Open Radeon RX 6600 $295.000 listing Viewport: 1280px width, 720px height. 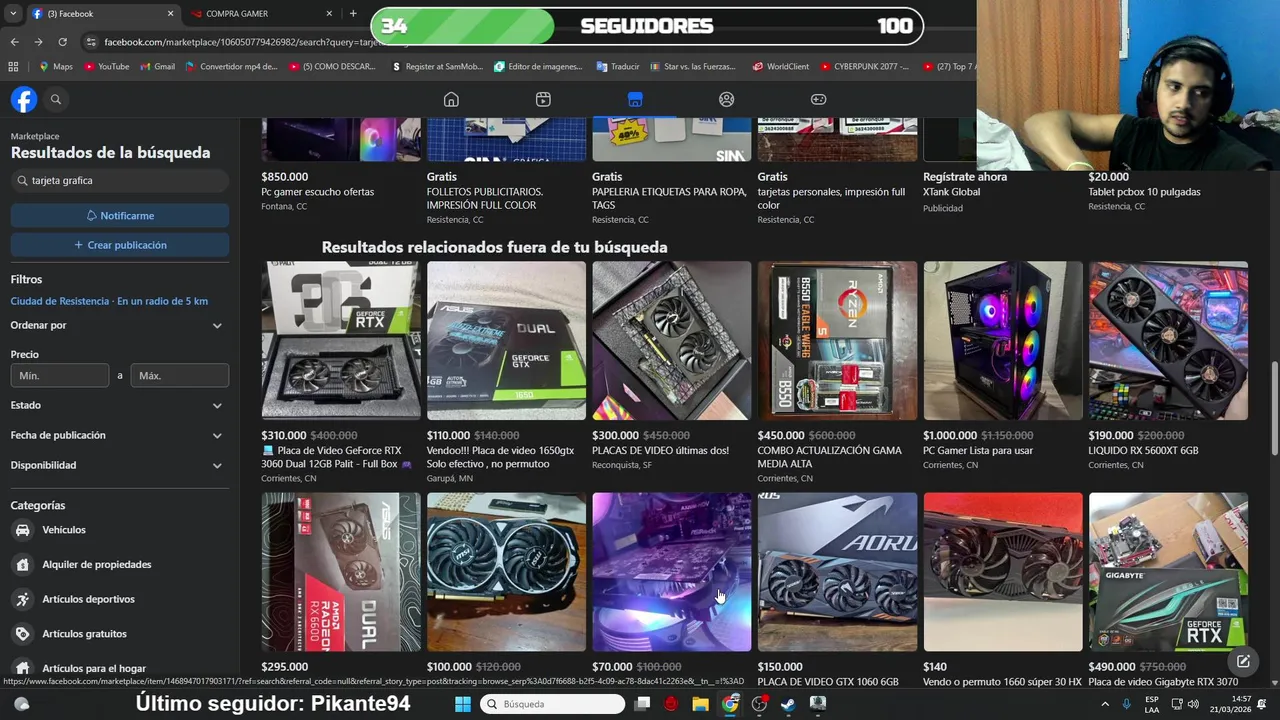341,572
